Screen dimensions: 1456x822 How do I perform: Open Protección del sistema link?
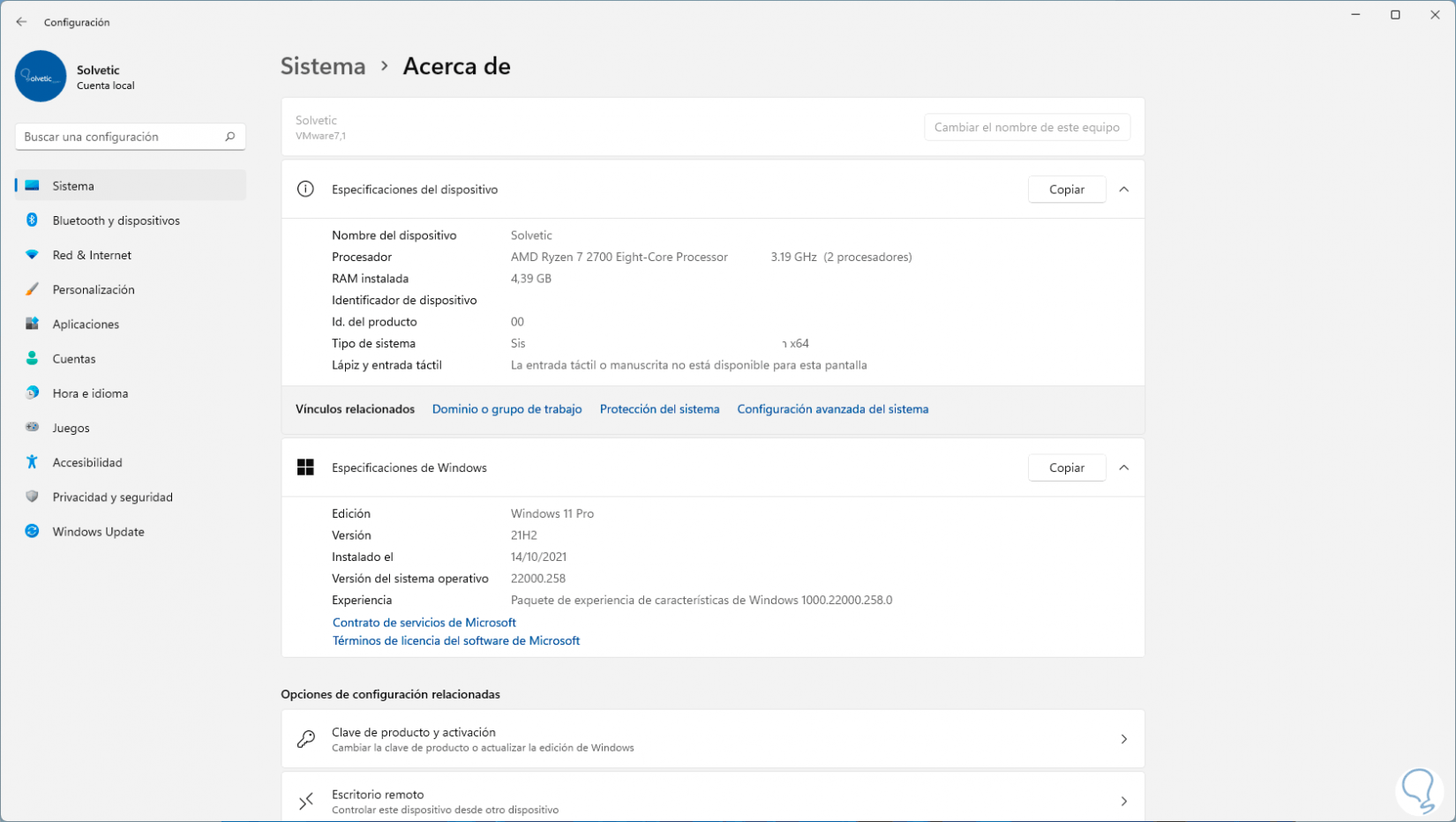coord(659,409)
